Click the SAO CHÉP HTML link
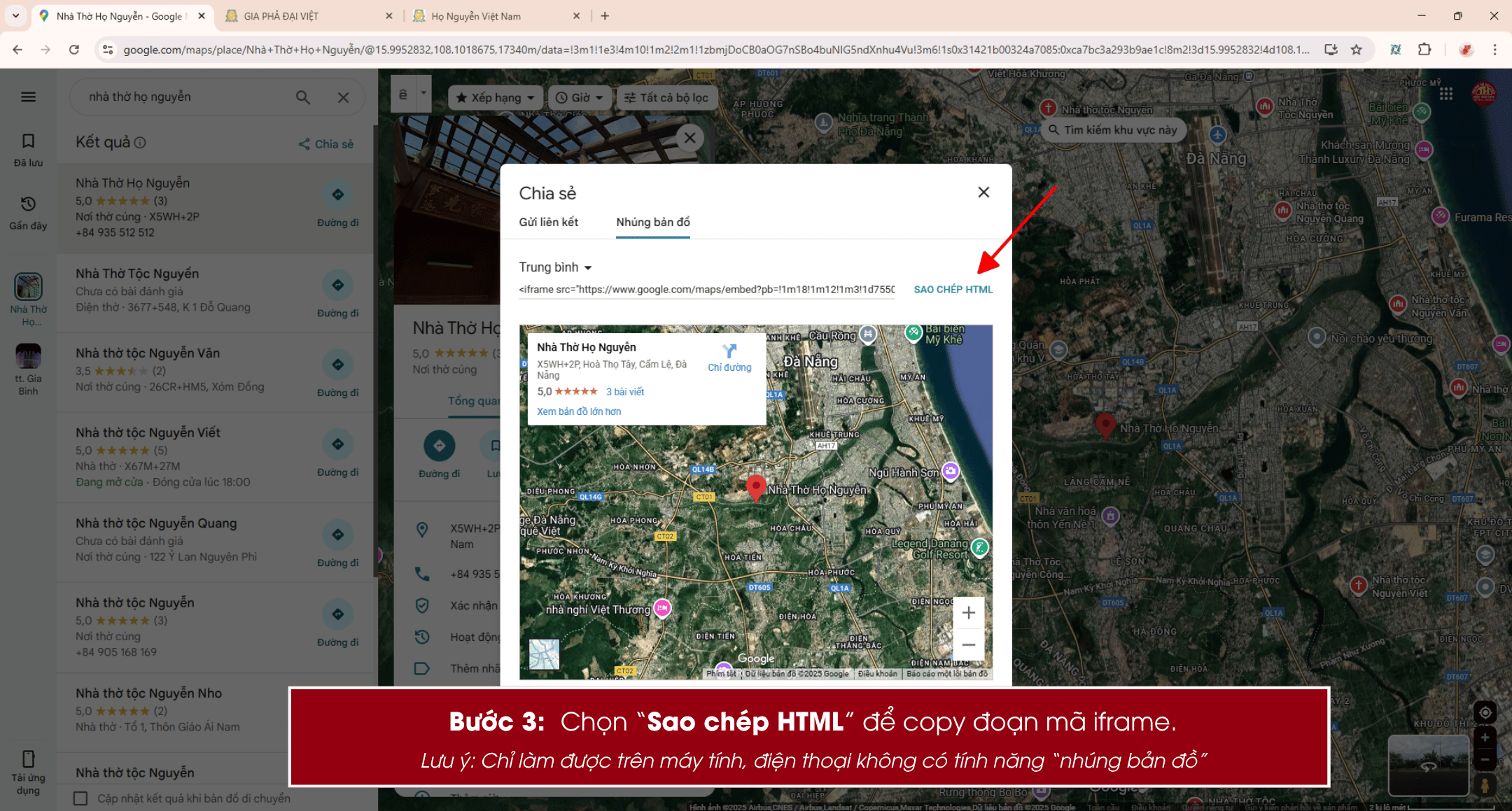The image size is (1512, 811). [x=953, y=289]
